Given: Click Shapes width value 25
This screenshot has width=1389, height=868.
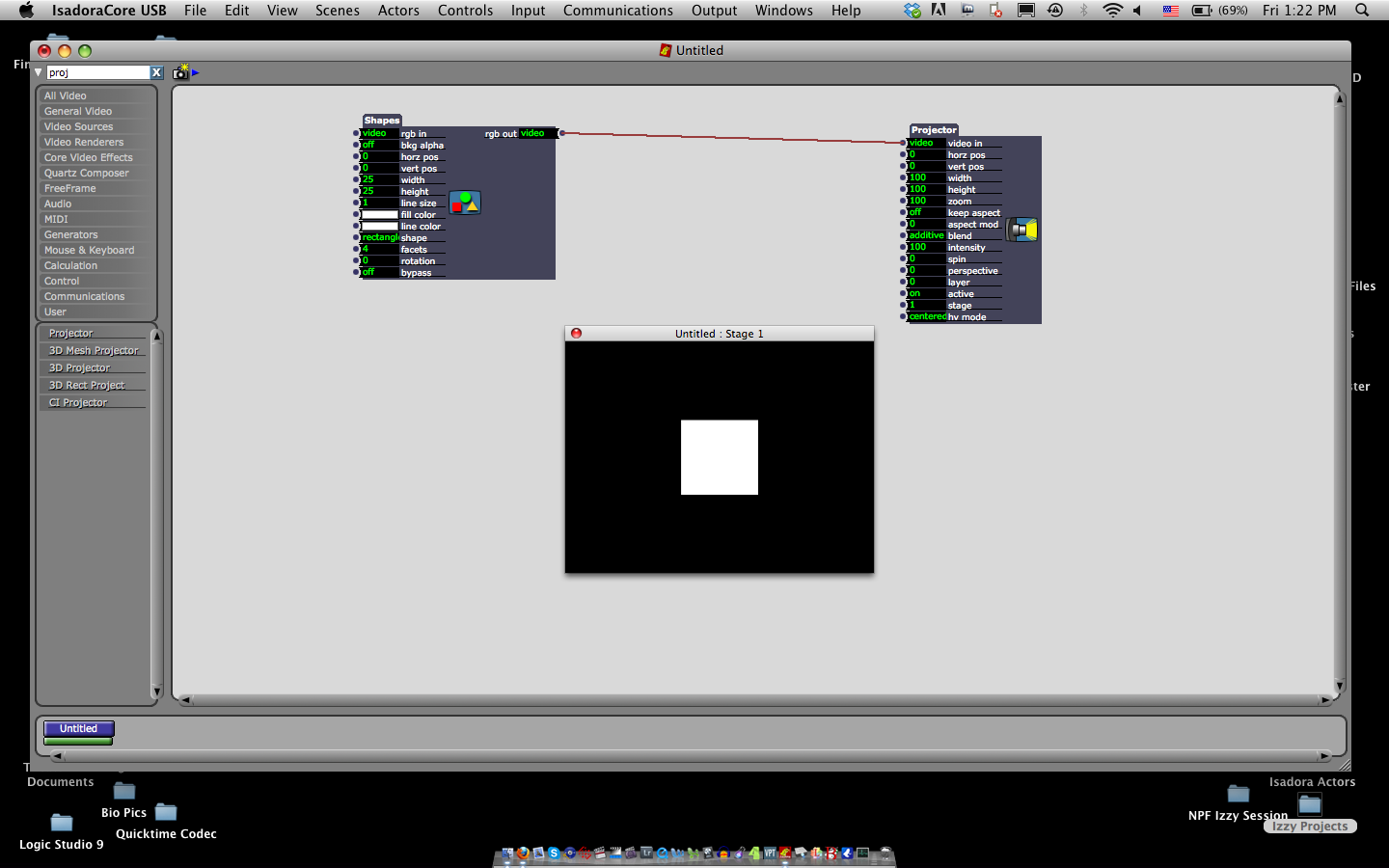Looking at the screenshot, I should pos(379,179).
